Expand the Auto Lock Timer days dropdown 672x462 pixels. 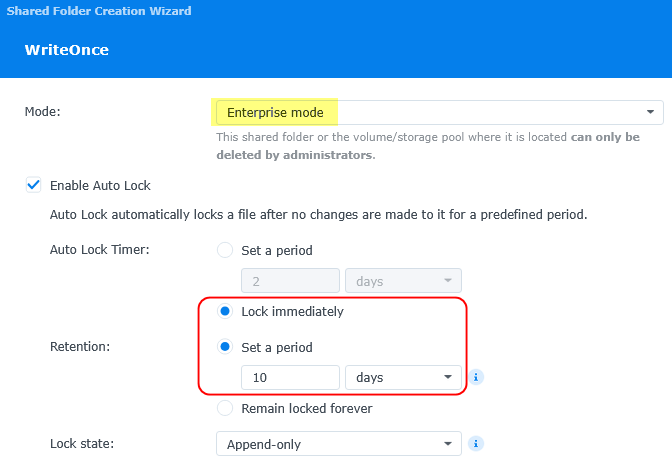point(403,281)
